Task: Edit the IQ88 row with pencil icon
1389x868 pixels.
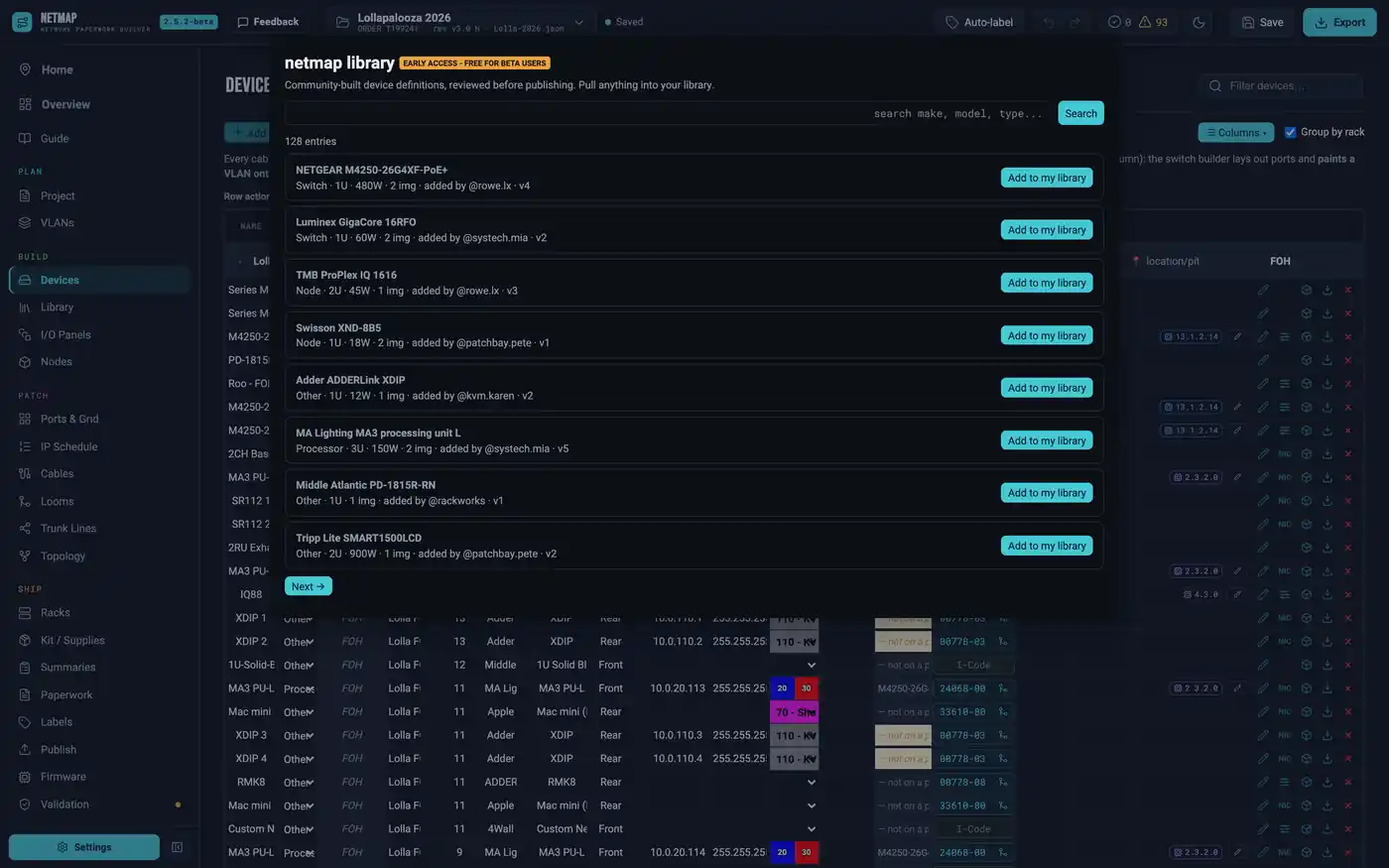Action: click(x=1263, y=594)
